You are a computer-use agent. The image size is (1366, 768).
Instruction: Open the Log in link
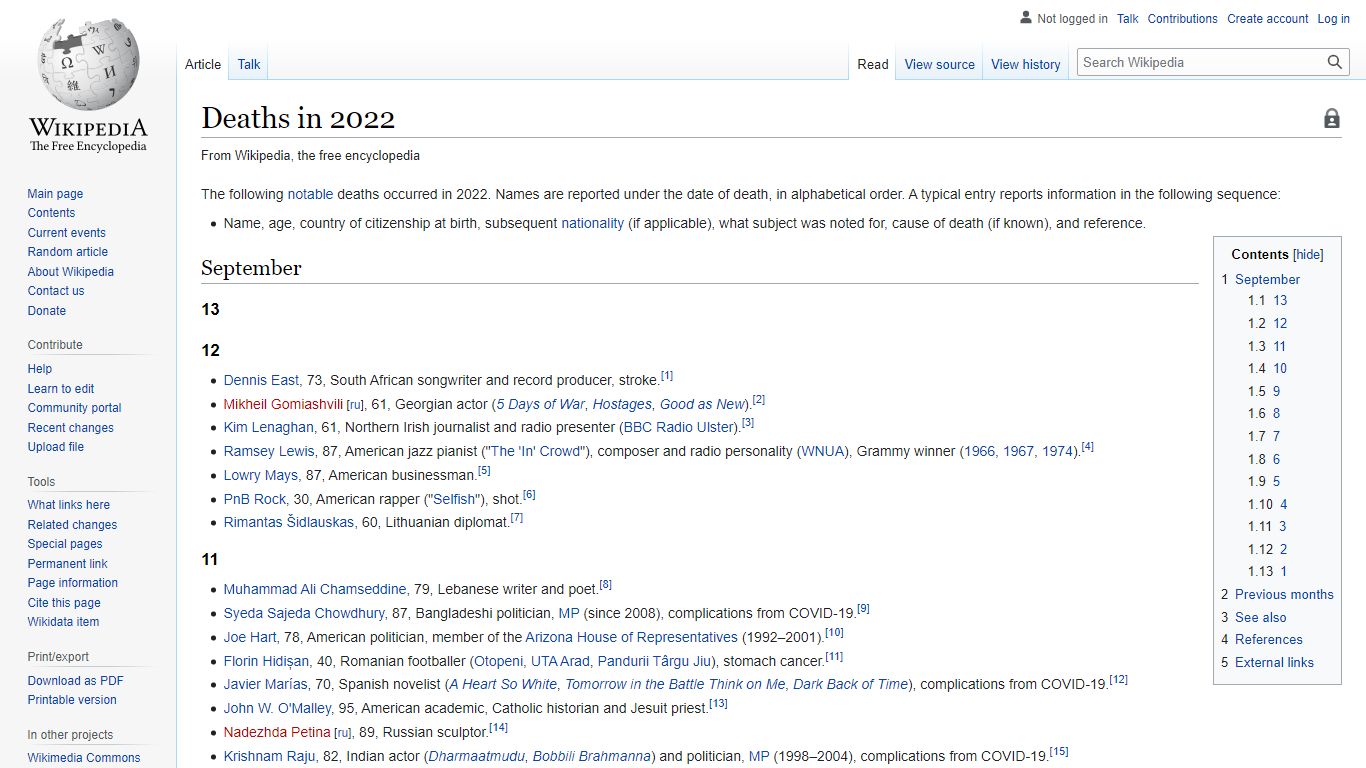click(1333, 19)
